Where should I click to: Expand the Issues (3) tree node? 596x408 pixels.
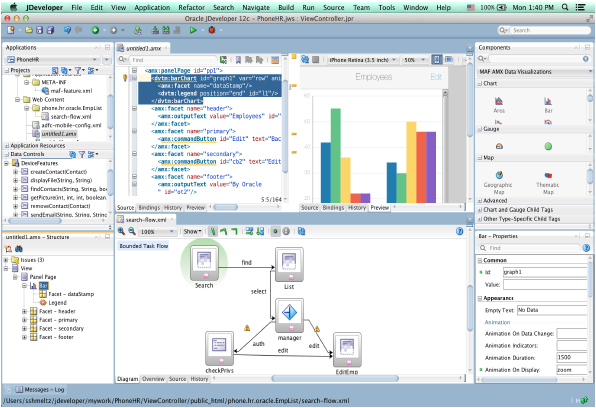pyautogui.click(x=6, y=260)
